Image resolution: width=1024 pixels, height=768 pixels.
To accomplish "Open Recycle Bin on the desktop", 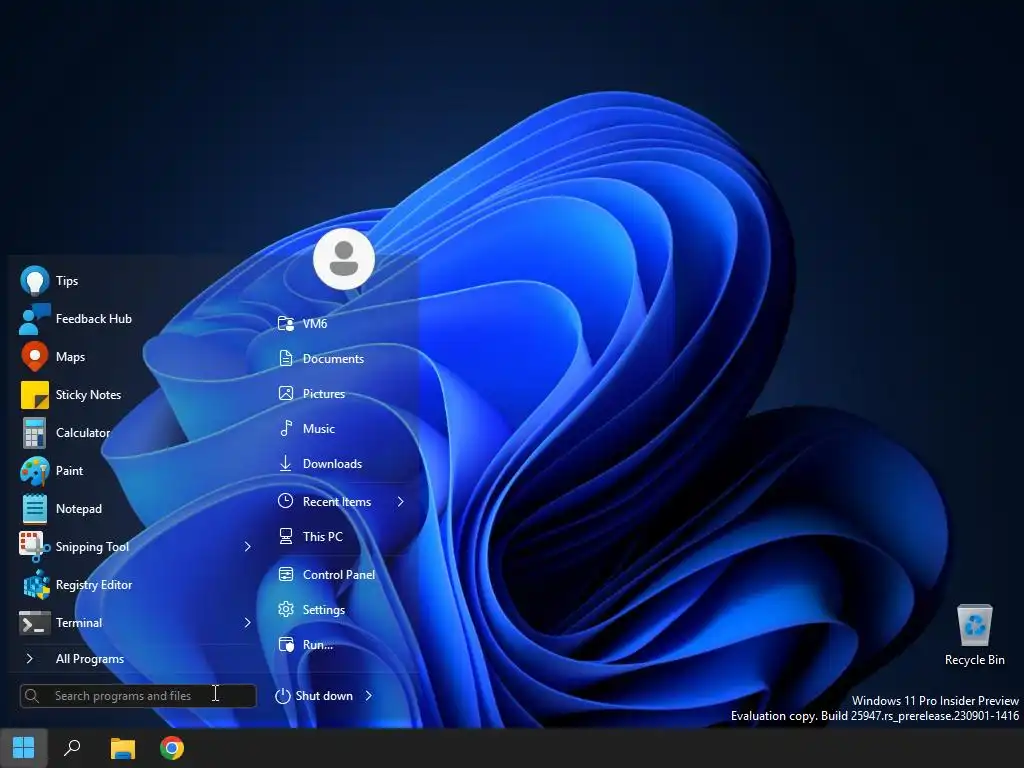I will pos(974,635).
